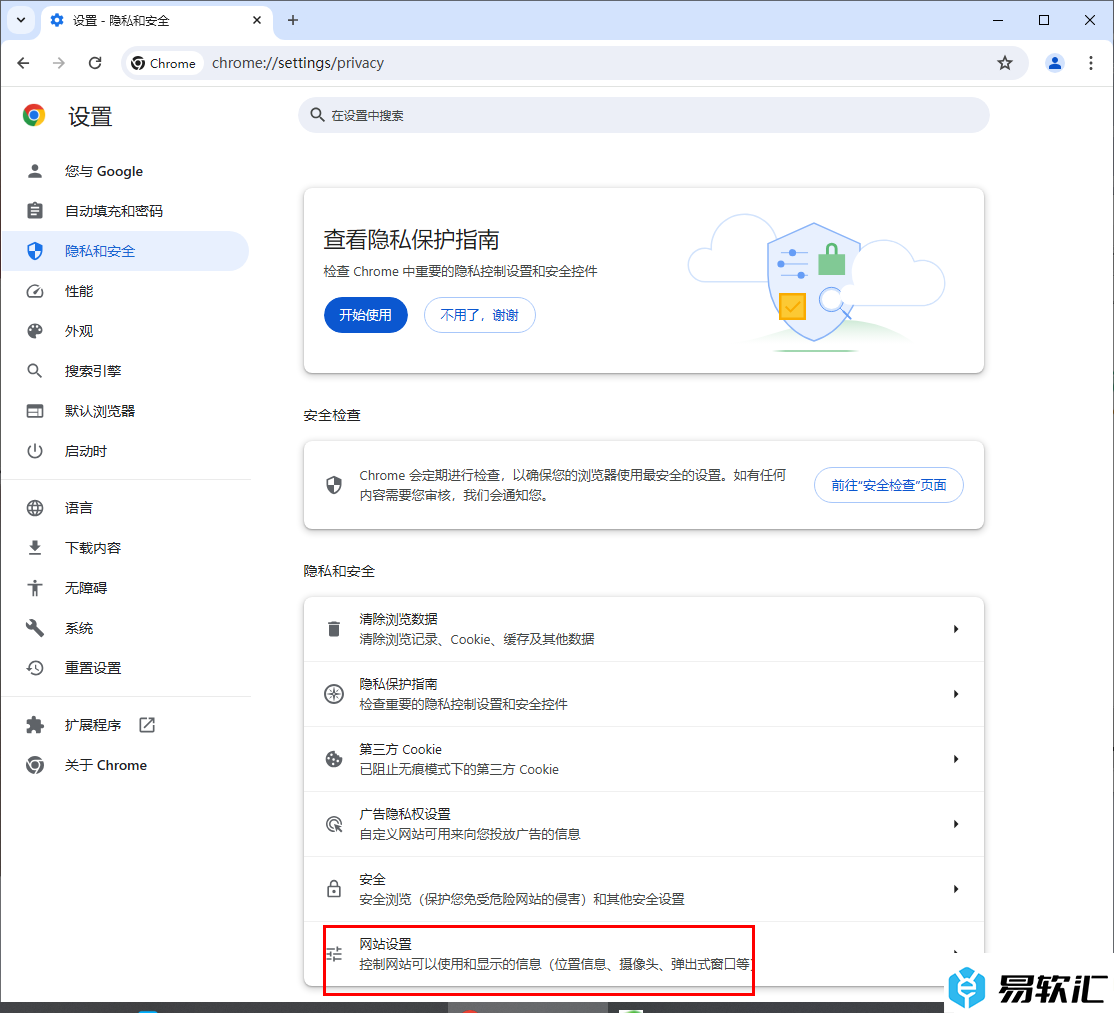Open Chrome's three-dot menu
The width and height of the screenshot is (1114, 1013).
(x=1091, y=63)
